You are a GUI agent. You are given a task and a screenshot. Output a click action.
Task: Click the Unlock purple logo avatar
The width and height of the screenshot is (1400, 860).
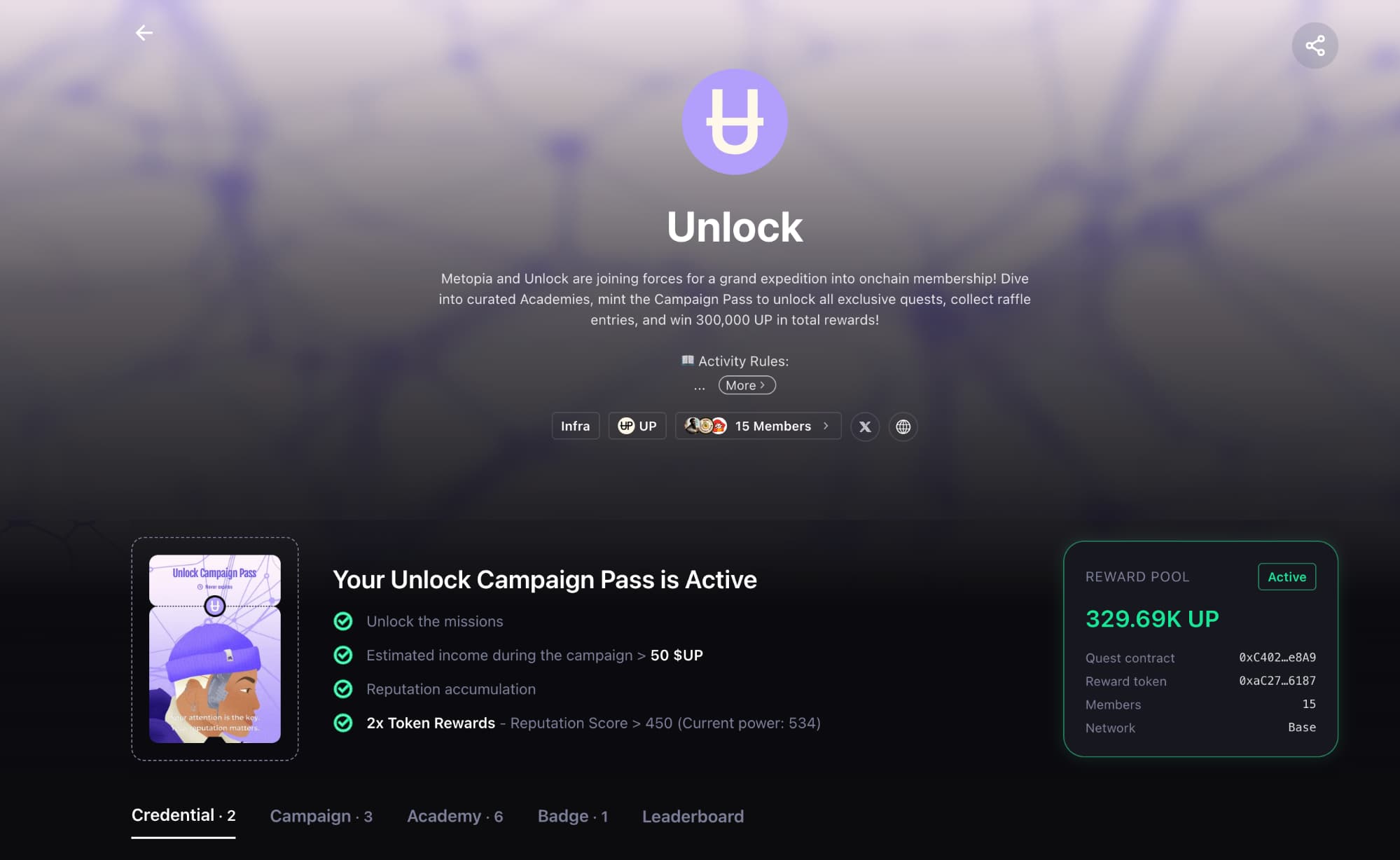735,121
